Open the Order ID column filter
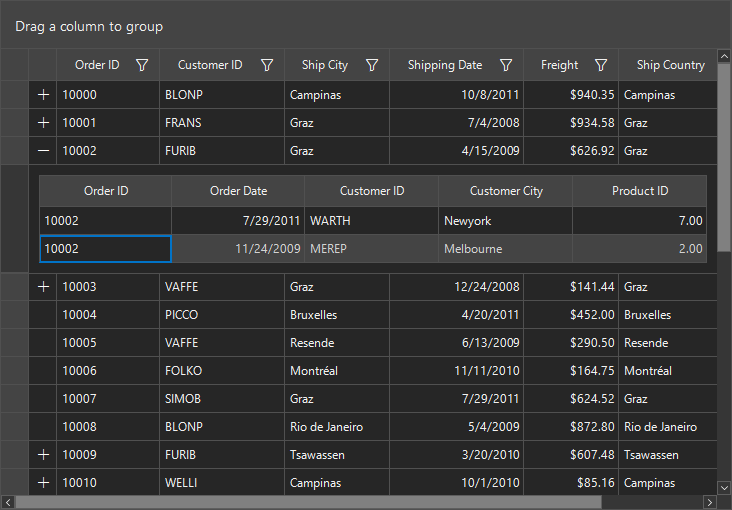 coord(142,65)
